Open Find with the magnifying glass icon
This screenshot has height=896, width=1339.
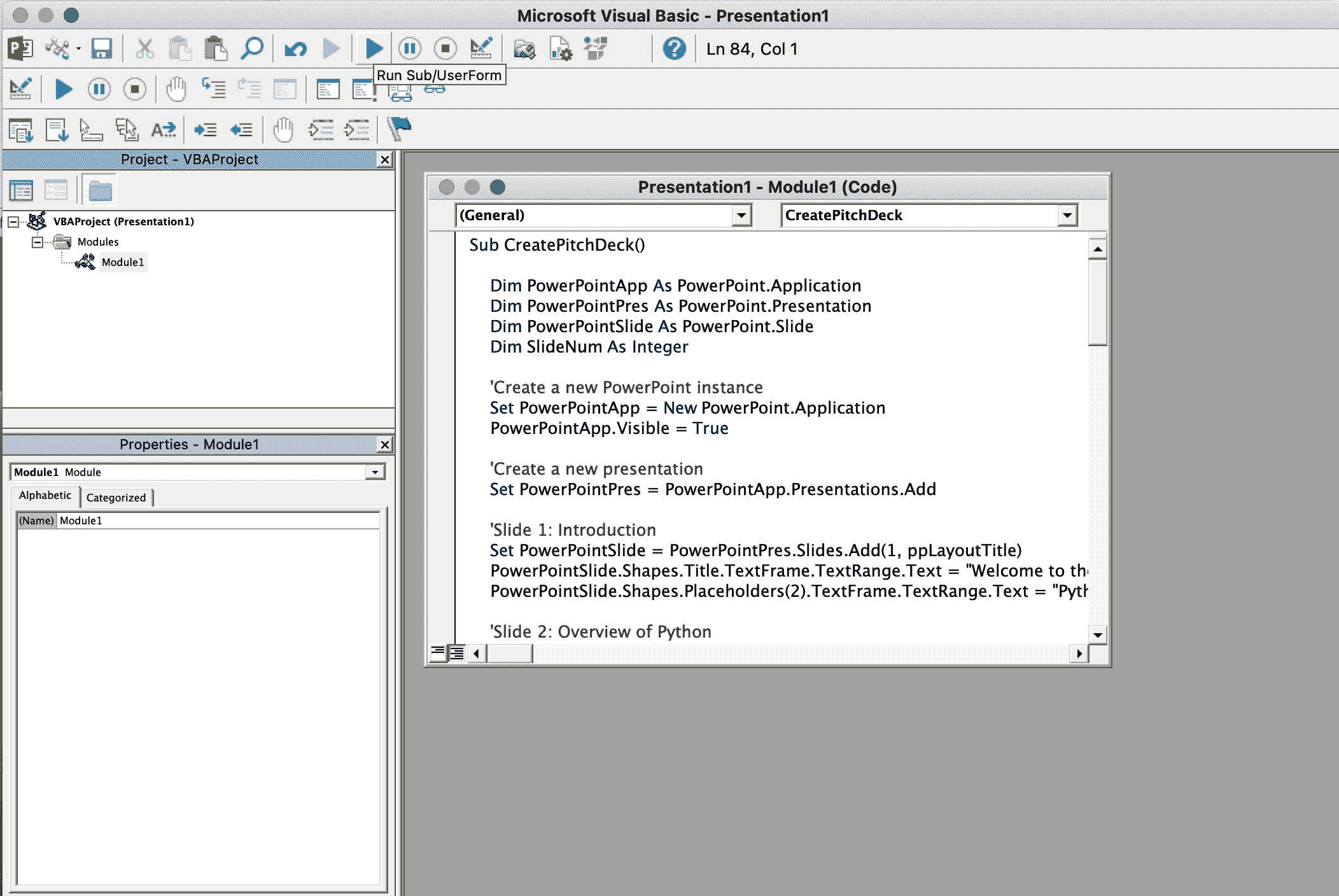[252, 48]
